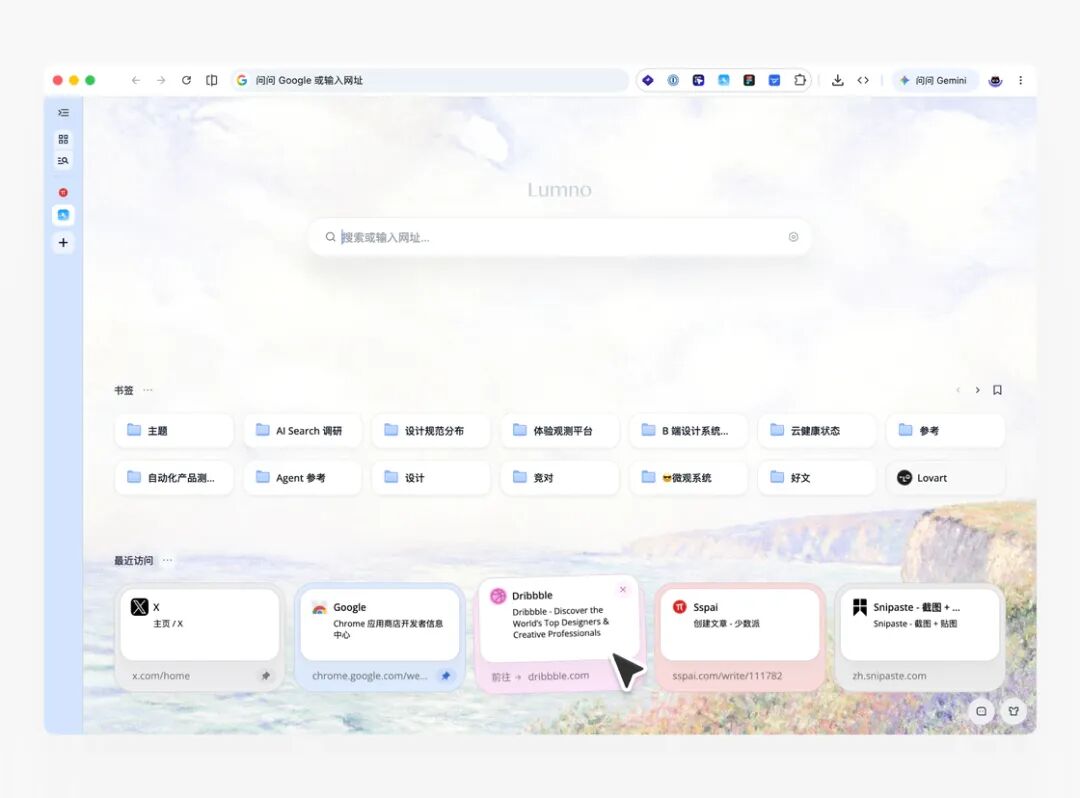Image resolution: width=1080 pixels, height=798 pixels.
Task: Toggle the pin on the Google card
Action: pyautogui.click(x=446, y=675)
